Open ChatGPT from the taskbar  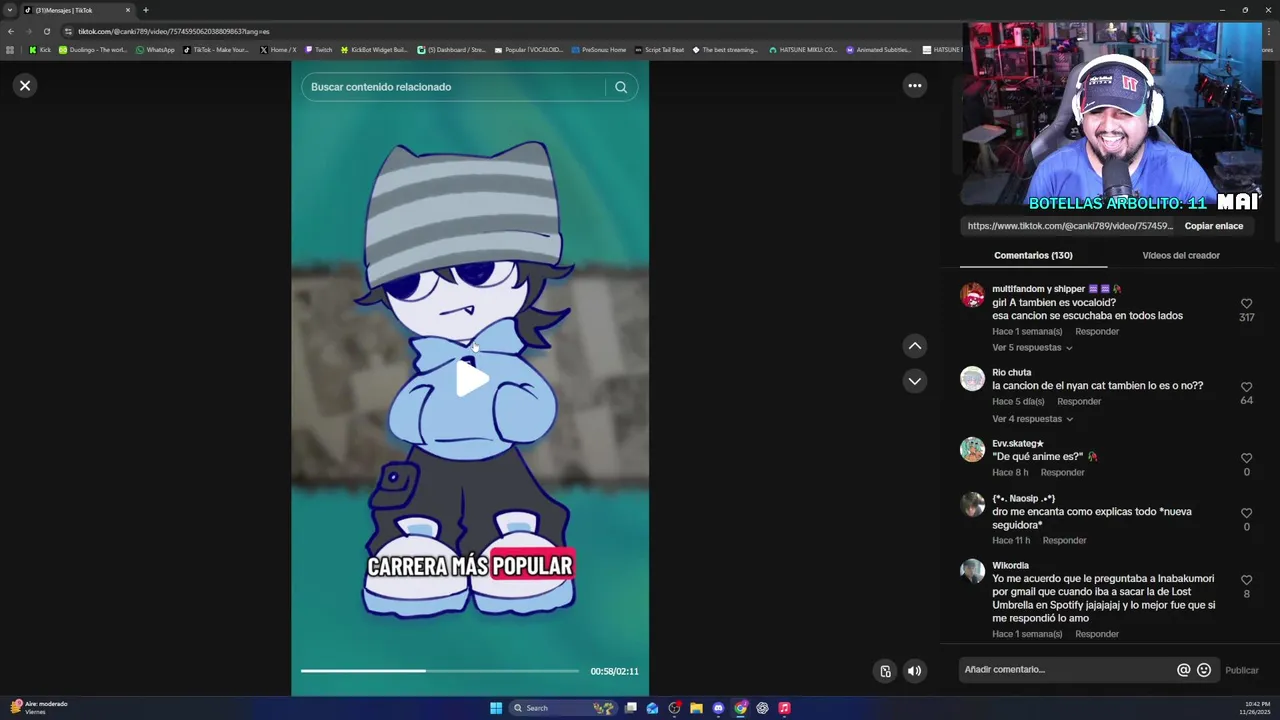pos(762,708)
